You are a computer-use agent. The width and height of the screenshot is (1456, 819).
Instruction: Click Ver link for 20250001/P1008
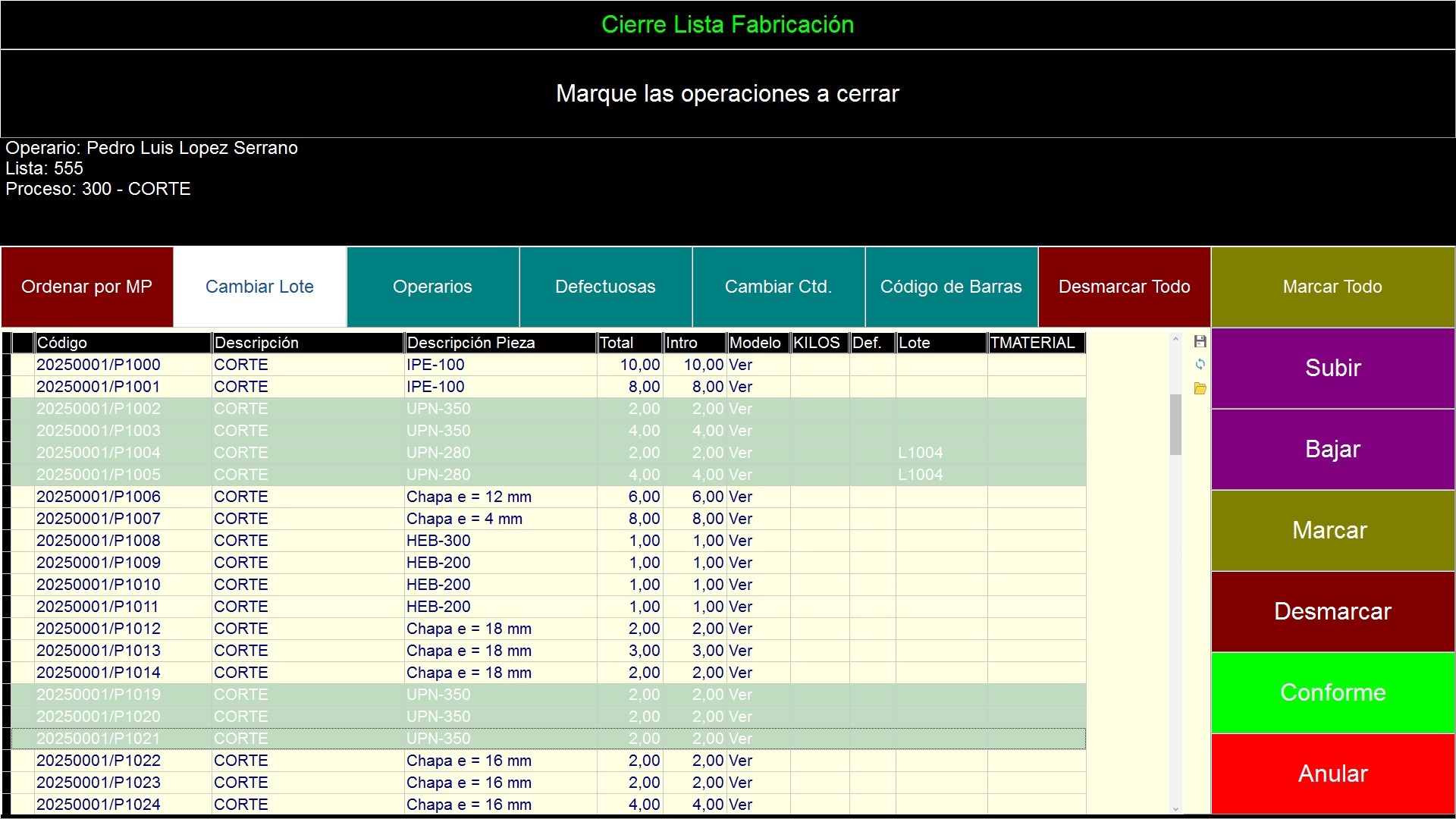(740, 541)
